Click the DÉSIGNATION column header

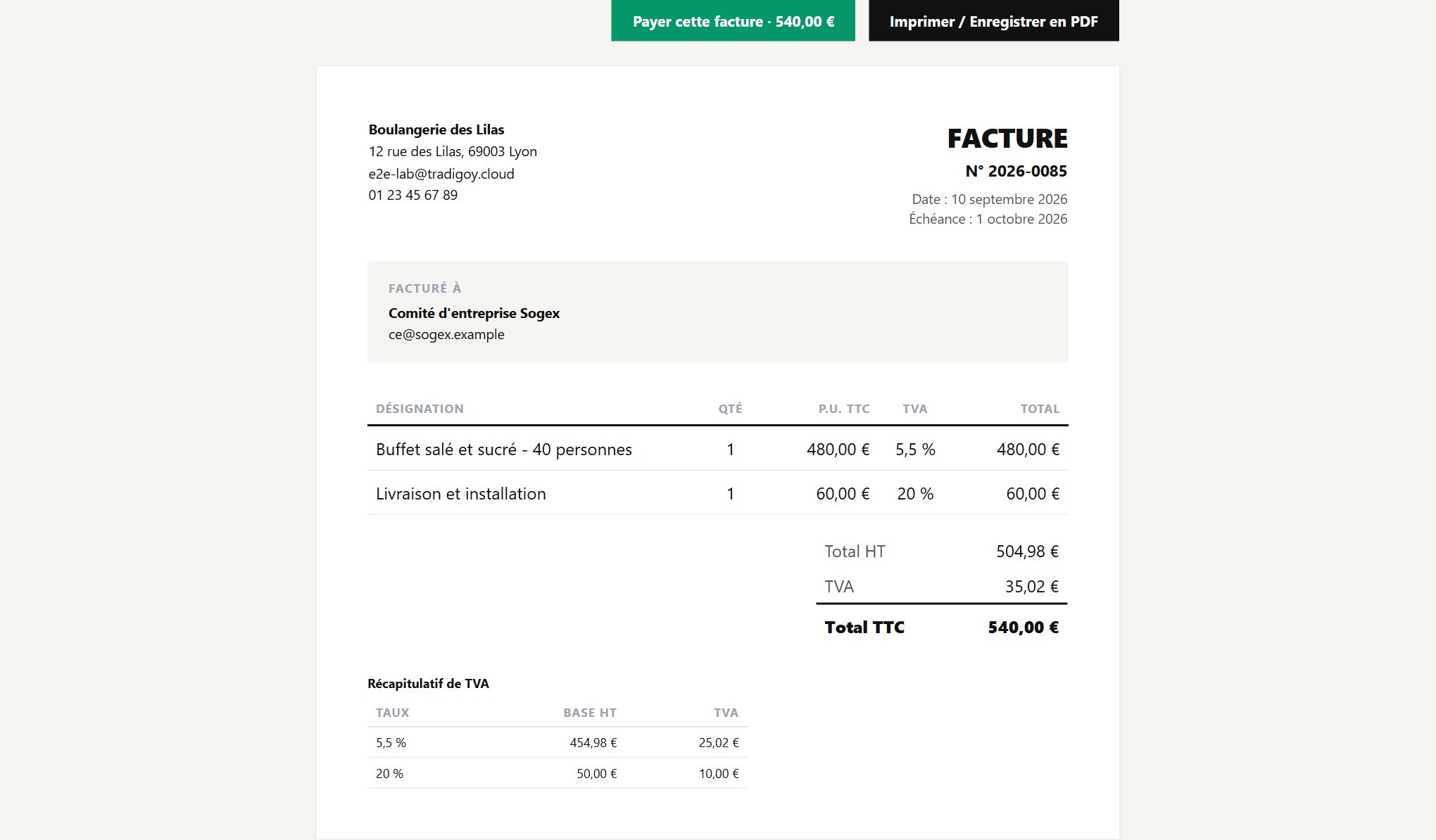(420, 409)
